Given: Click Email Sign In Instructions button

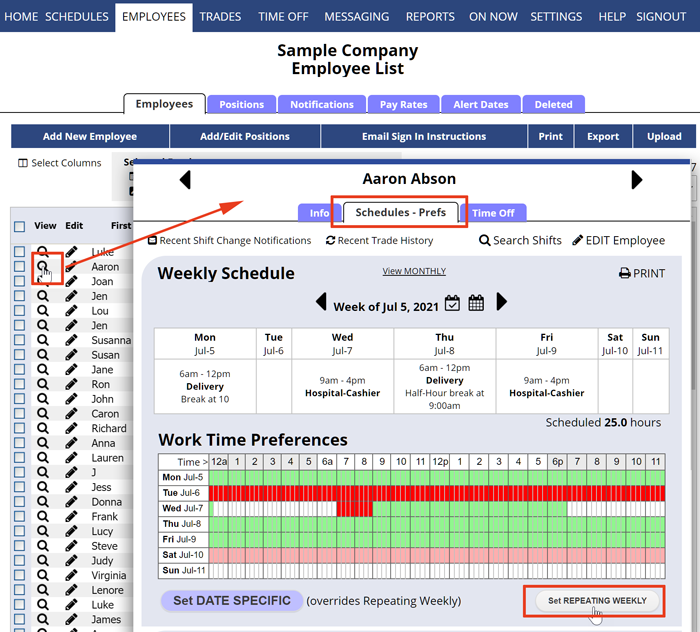Looking at the screenshot, I should point(424,136).
